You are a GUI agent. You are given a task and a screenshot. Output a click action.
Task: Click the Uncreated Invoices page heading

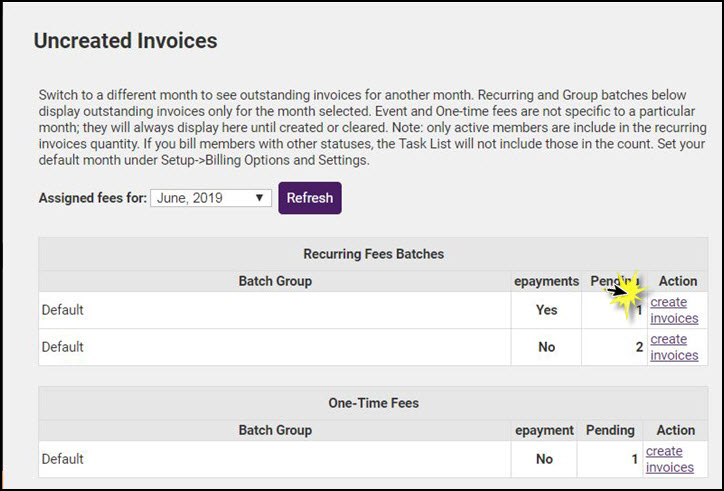pos(125,41)
